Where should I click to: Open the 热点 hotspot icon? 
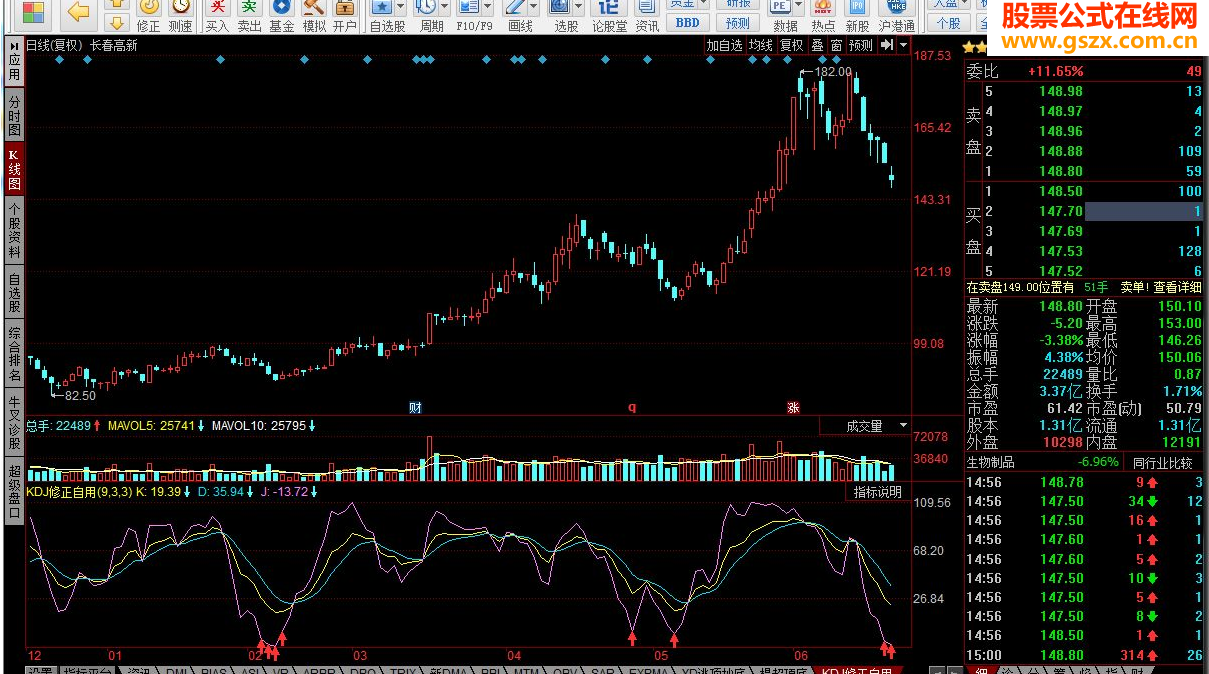point(823,16)
